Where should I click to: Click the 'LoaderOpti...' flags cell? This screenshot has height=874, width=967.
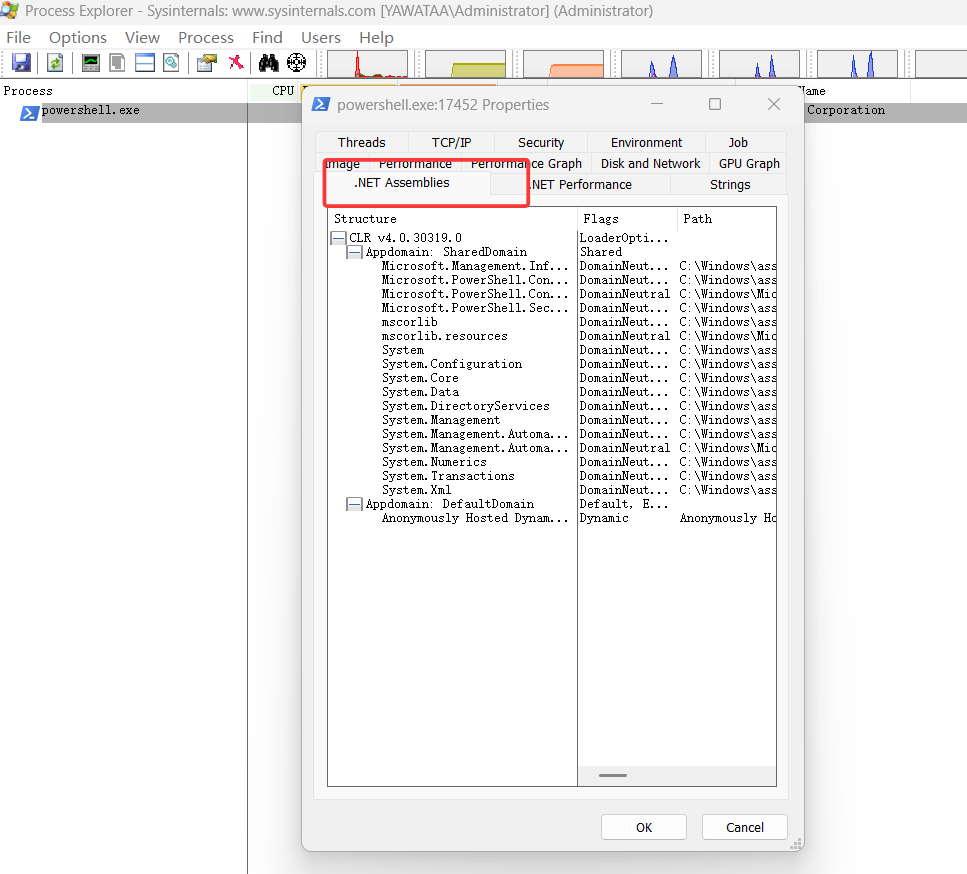[x=623, y=238]
